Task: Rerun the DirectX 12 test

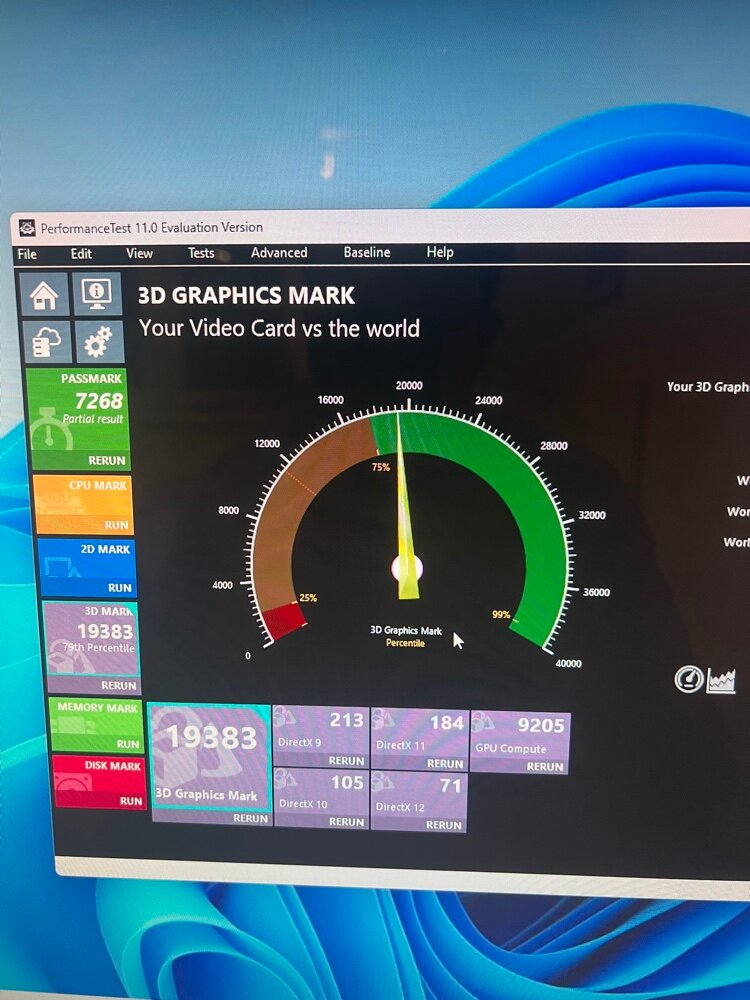Action: (x=444, y=825)
